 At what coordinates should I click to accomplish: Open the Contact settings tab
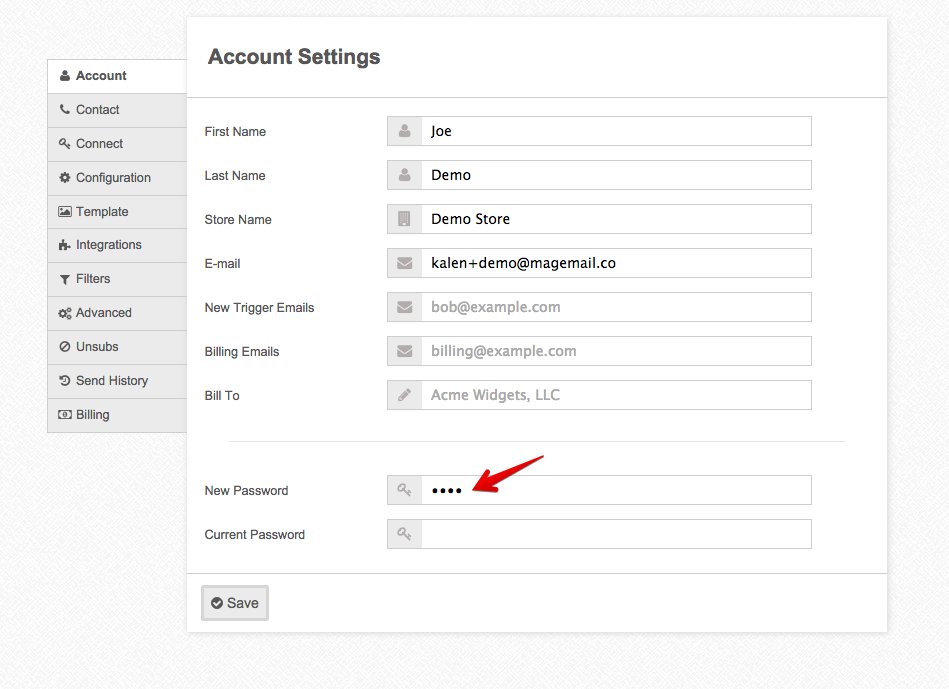coord(98,110)
